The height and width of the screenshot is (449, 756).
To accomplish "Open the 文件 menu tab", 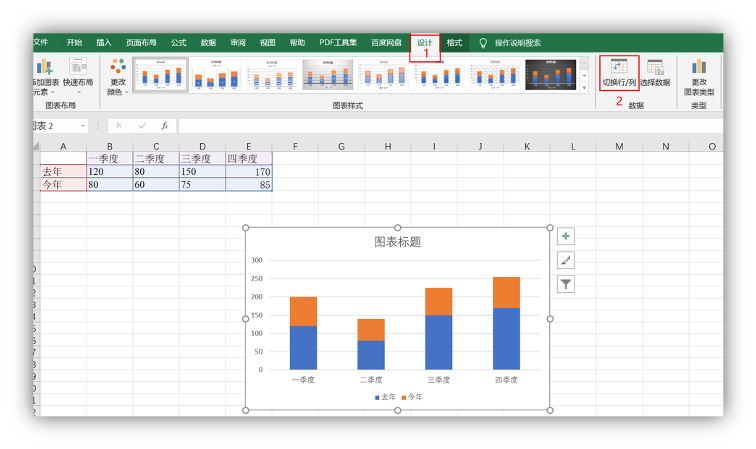I will [40, 42].
